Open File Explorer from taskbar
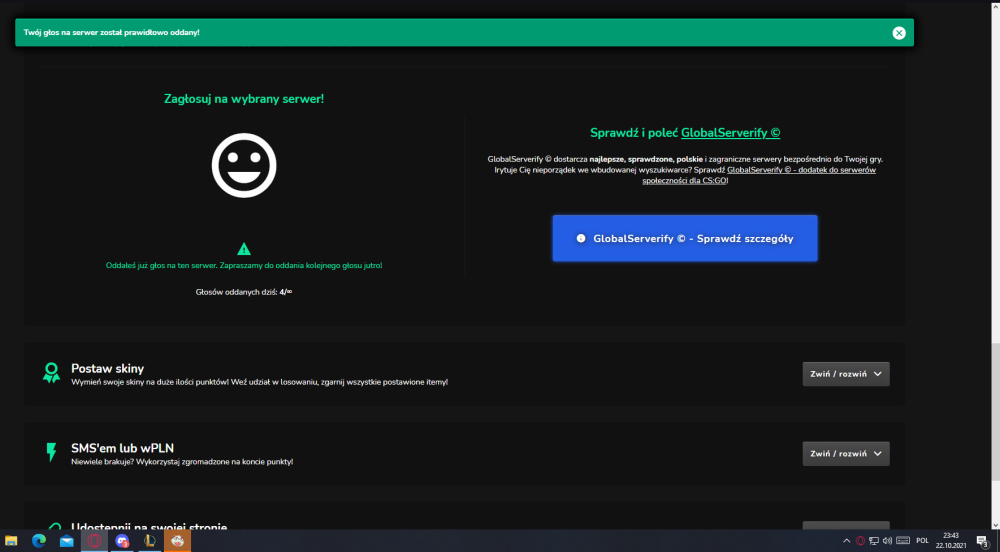This screenshot has width=1000, height=552. tap(11, 541)
